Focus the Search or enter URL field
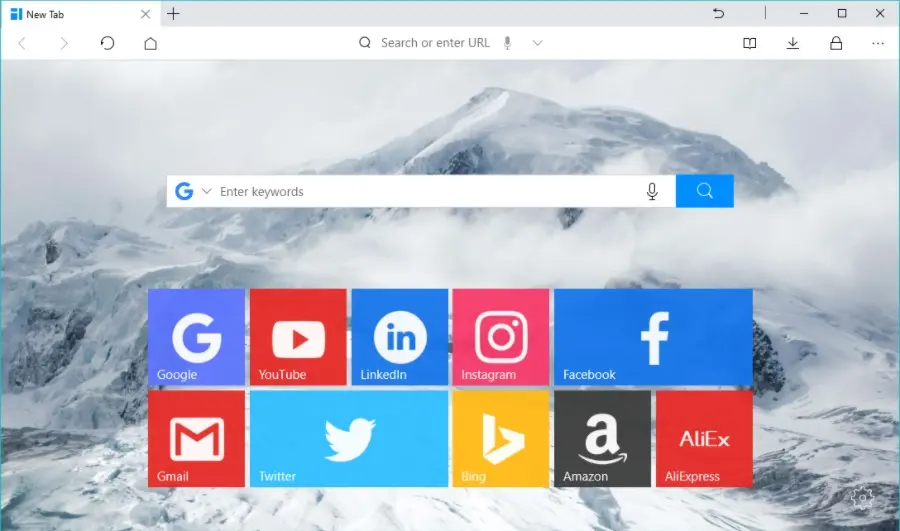Viewport: 900px width, 531px height. (435, 42)
